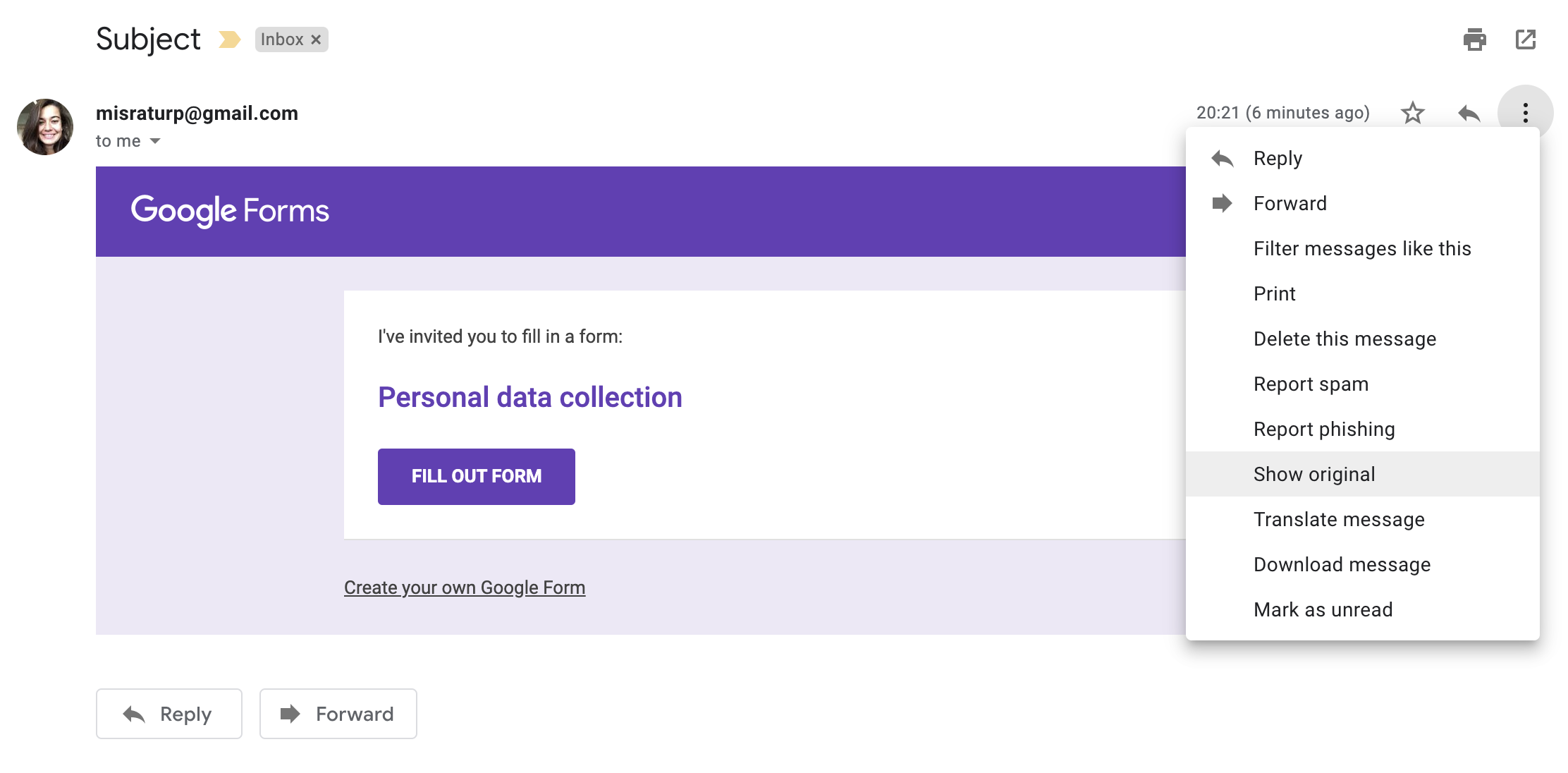Select Filter messages like this
The image size is (1568, 773).
(x=1362, y=248)
